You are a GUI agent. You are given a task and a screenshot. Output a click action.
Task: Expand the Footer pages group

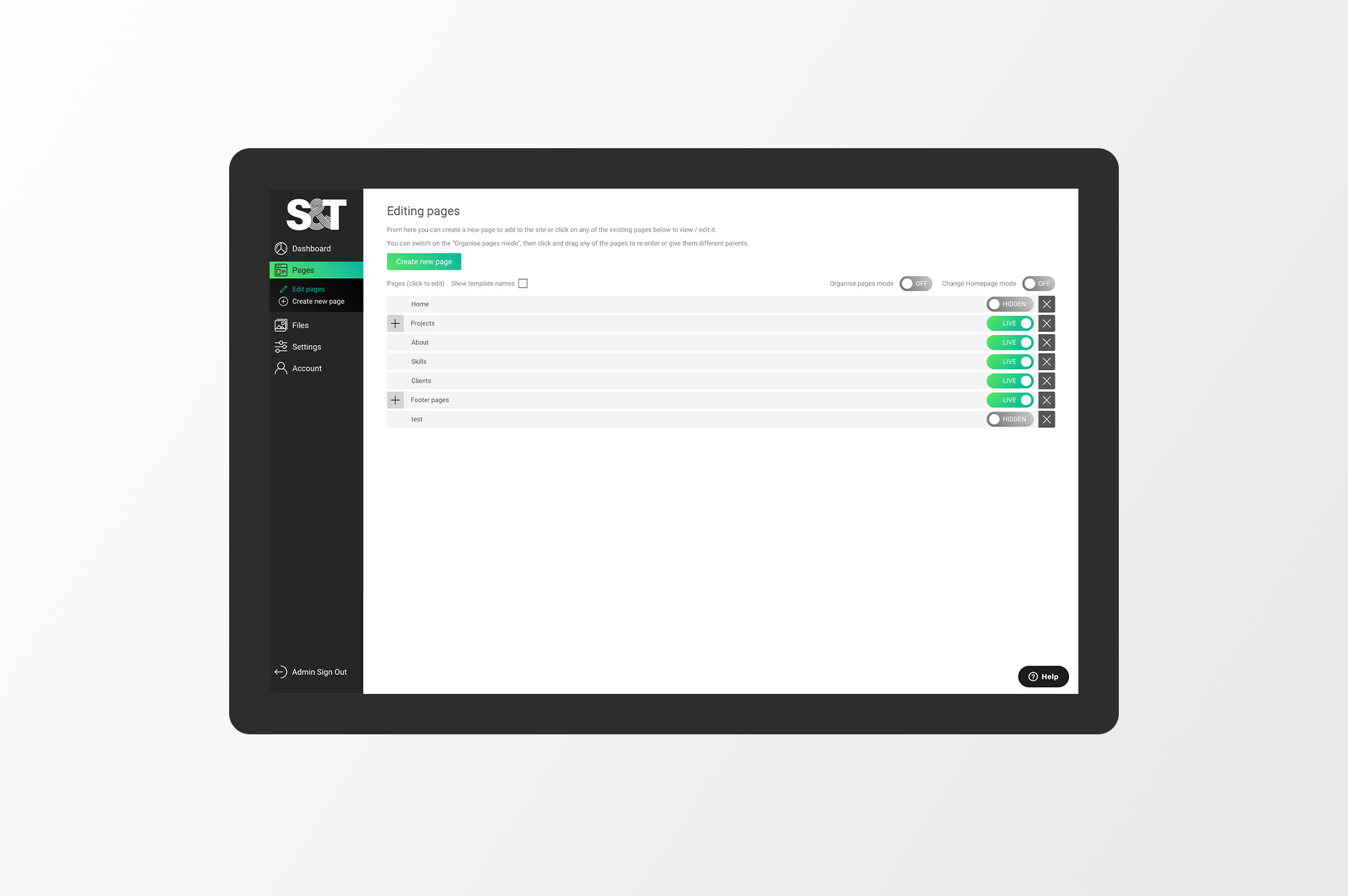[x=395, y=400]
